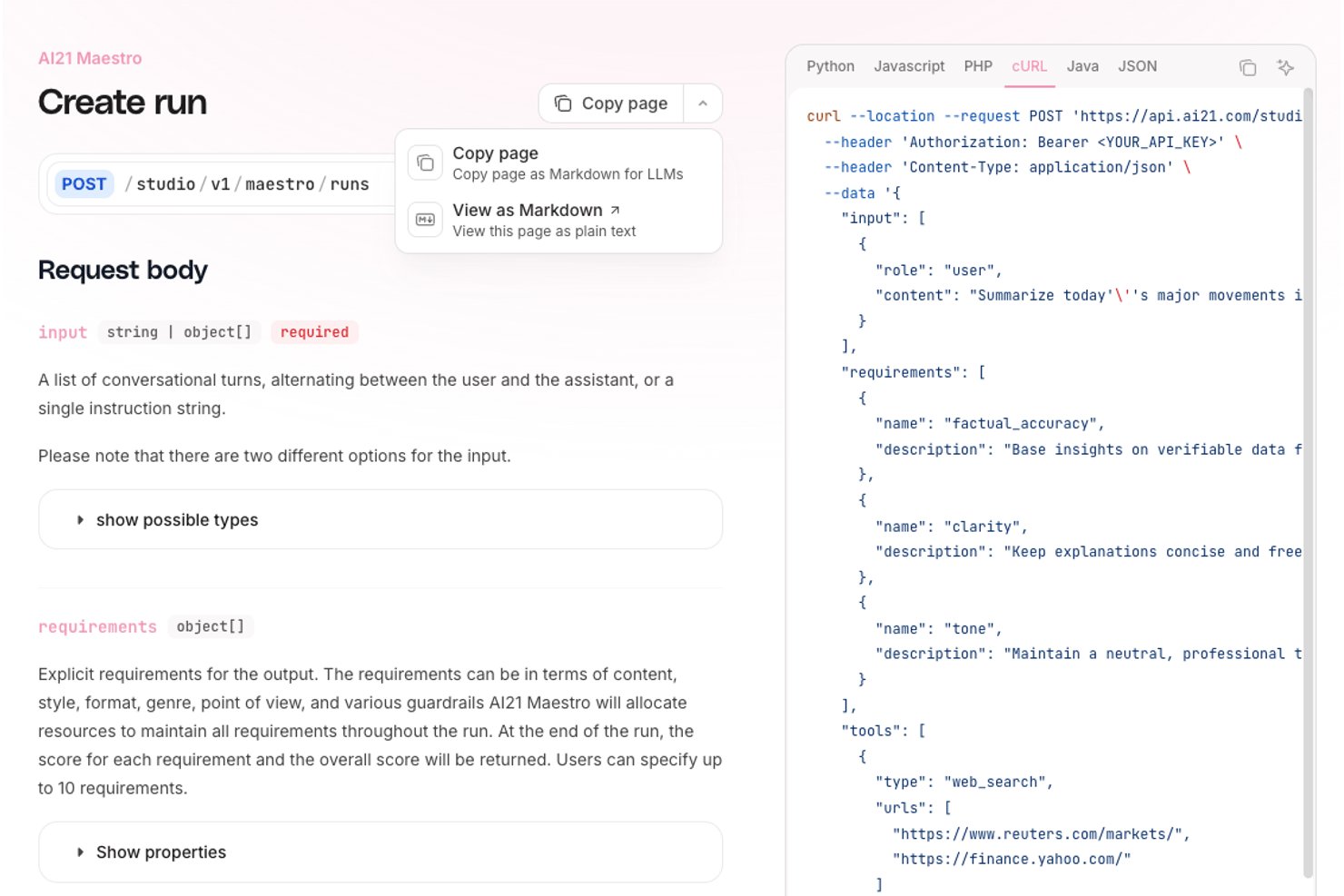1344x896 pixels.
Task: Click the object[] type label beside requirements
Action: click(211, 626)
